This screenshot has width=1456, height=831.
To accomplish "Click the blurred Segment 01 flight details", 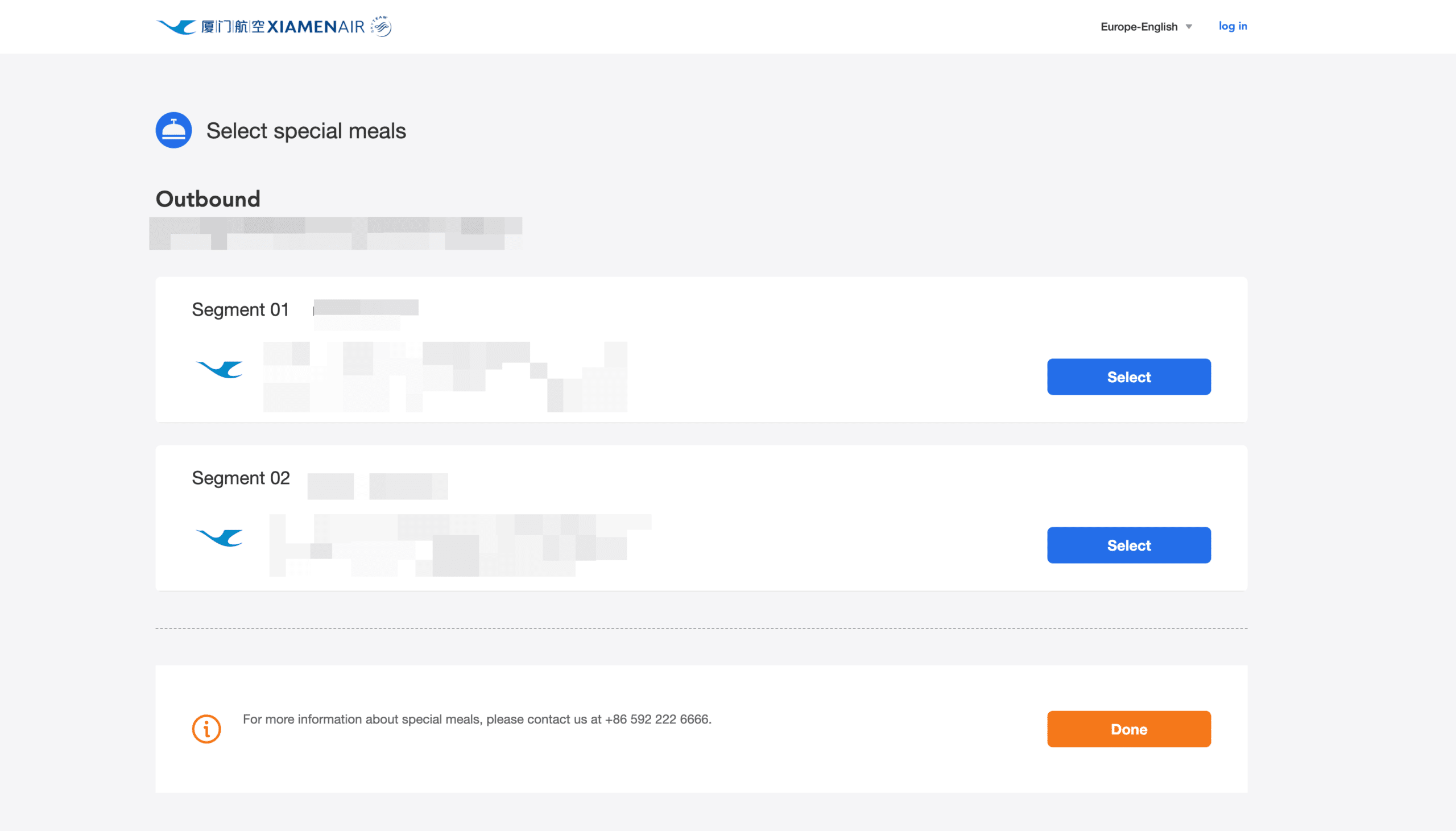I will coord(445,377).
